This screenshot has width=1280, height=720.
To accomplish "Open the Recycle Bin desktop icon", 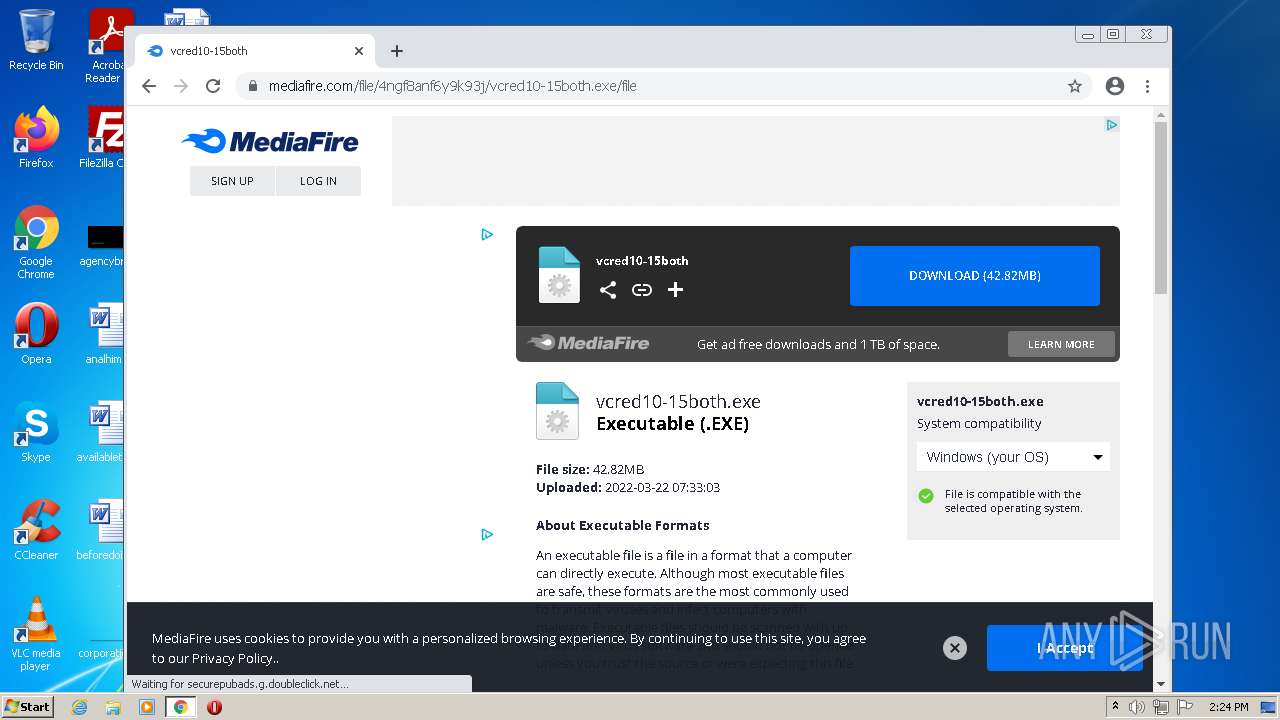I will point(36,40).
